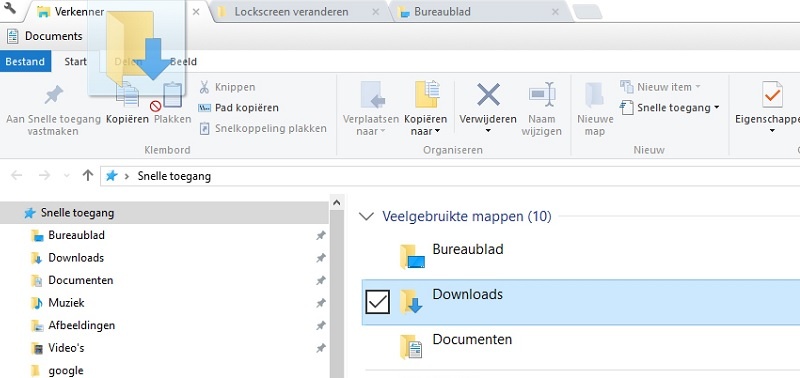Uncheck the Downloads folder checkbox
The image size is (800, 378).
click(x=378, y=302)
